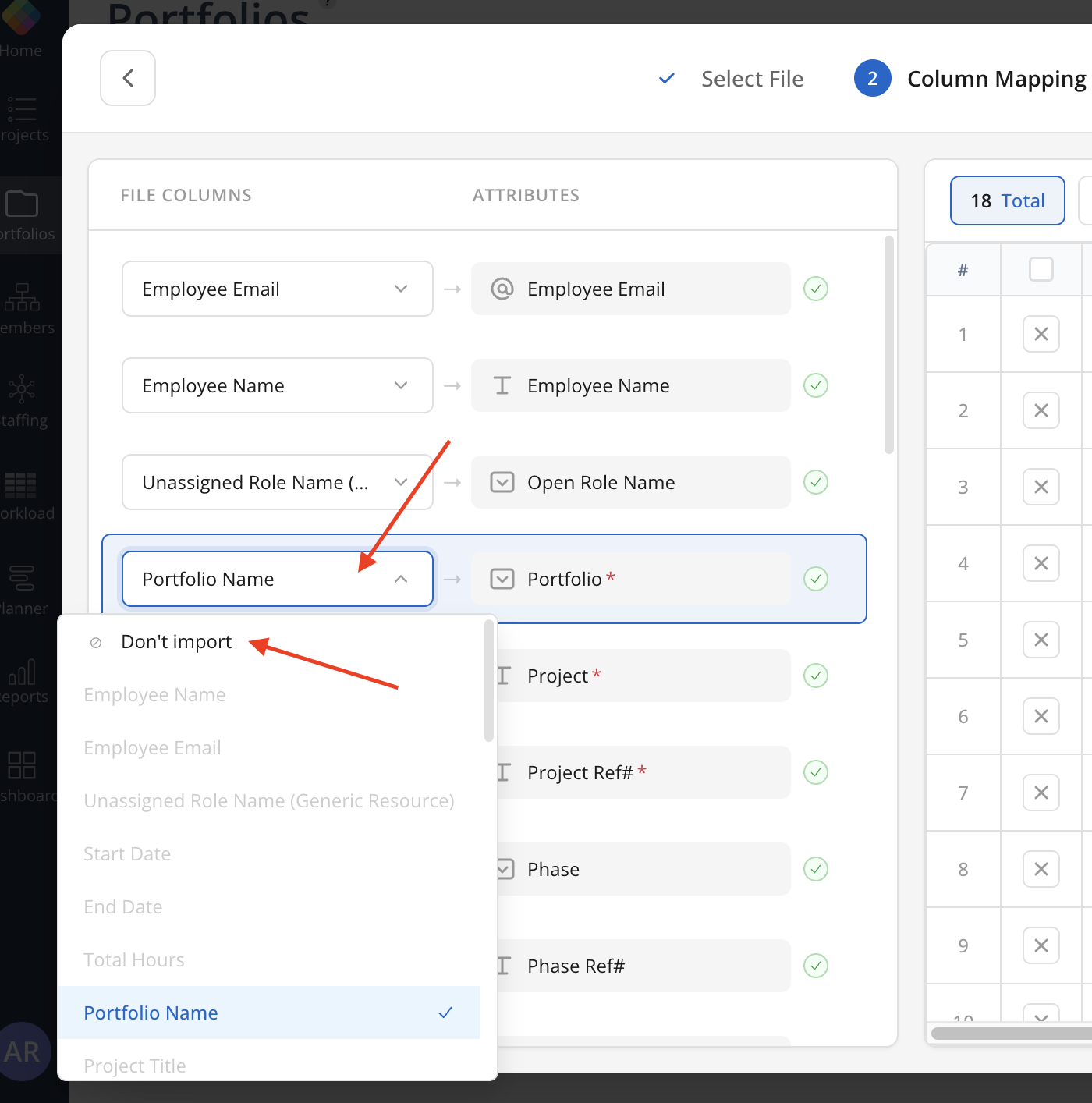1092x1103 pixels.
Task: Toggle the select-all checkbox in table header
Action: coord(1041,269)
